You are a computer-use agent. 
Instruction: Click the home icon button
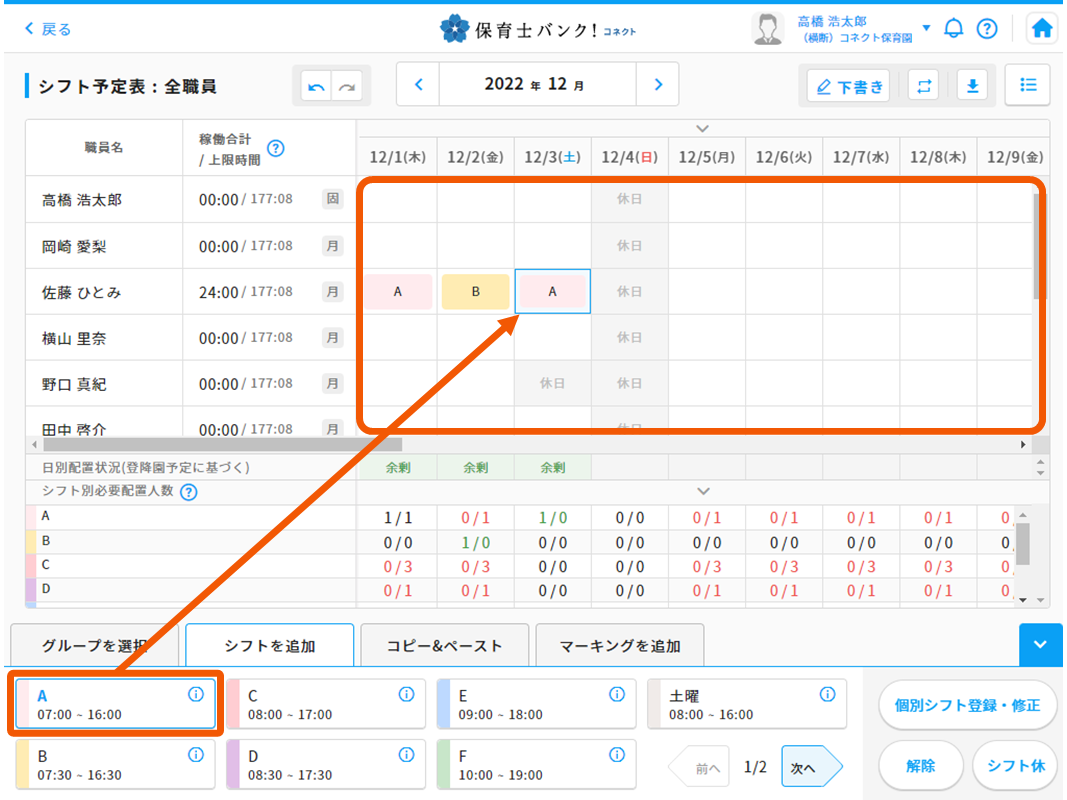pyautogui.click(x=1042, y=29)
